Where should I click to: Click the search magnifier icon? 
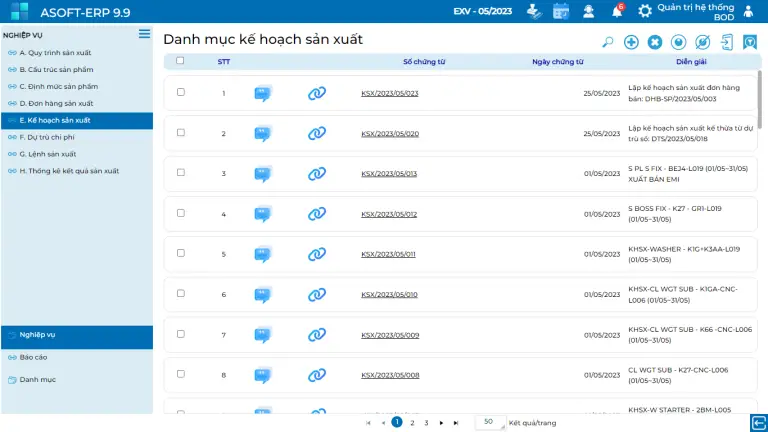[608, 42]
